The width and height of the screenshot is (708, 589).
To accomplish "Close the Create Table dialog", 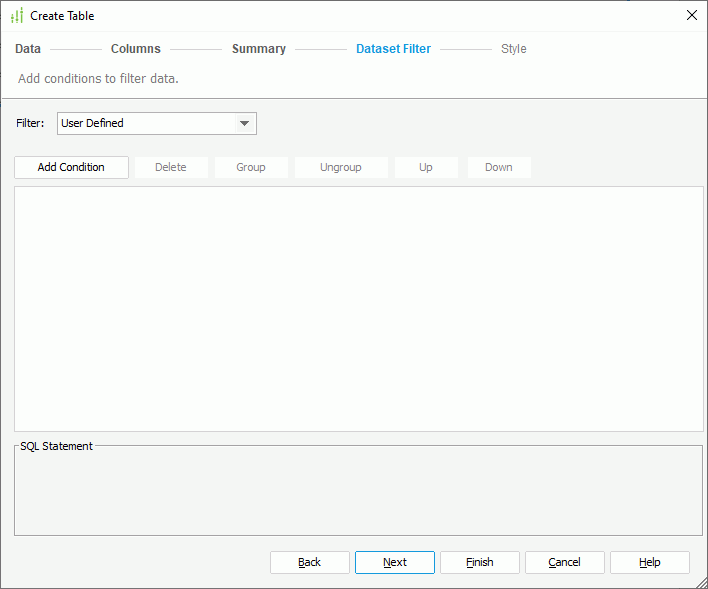I will (x=691, y=15).
